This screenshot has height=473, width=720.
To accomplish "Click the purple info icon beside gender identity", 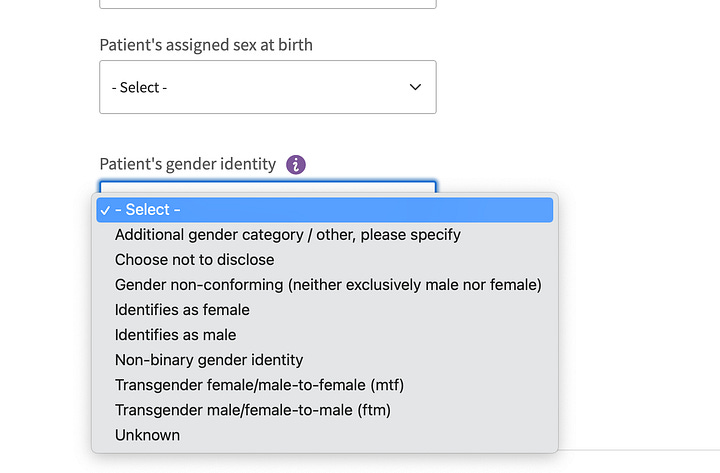I will [x=295, y=164].
